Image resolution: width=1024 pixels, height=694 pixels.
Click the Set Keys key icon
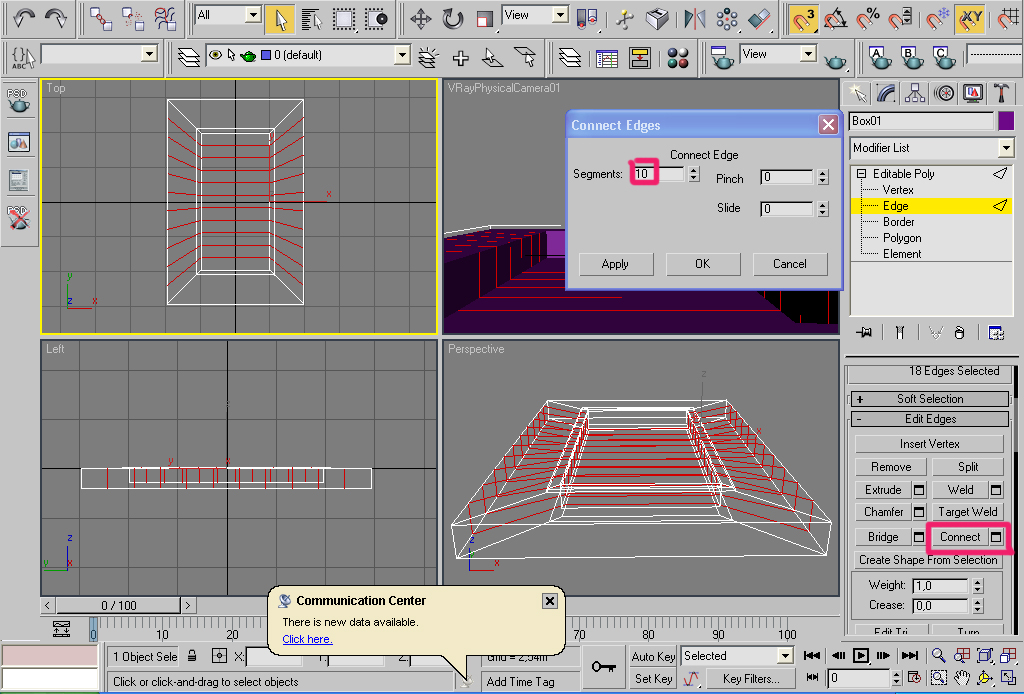(602, 667)
